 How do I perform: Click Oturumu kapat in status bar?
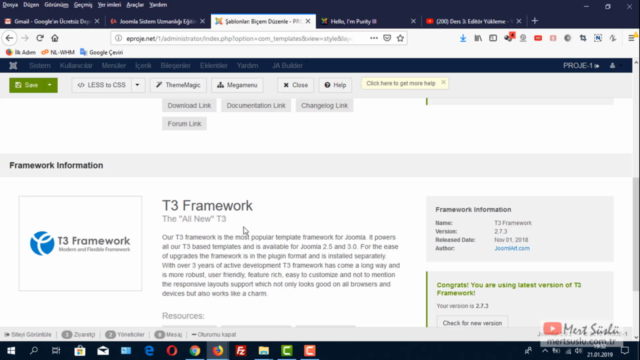(x=213, y=334)
